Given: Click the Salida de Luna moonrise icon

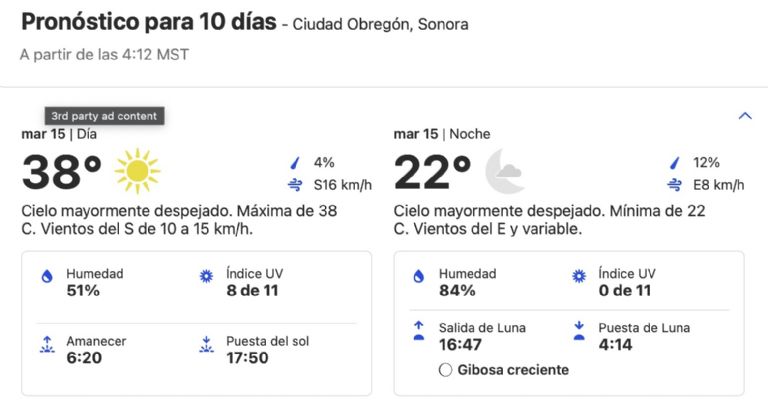Looking at the screenshot, I should (x=418, y=331).
